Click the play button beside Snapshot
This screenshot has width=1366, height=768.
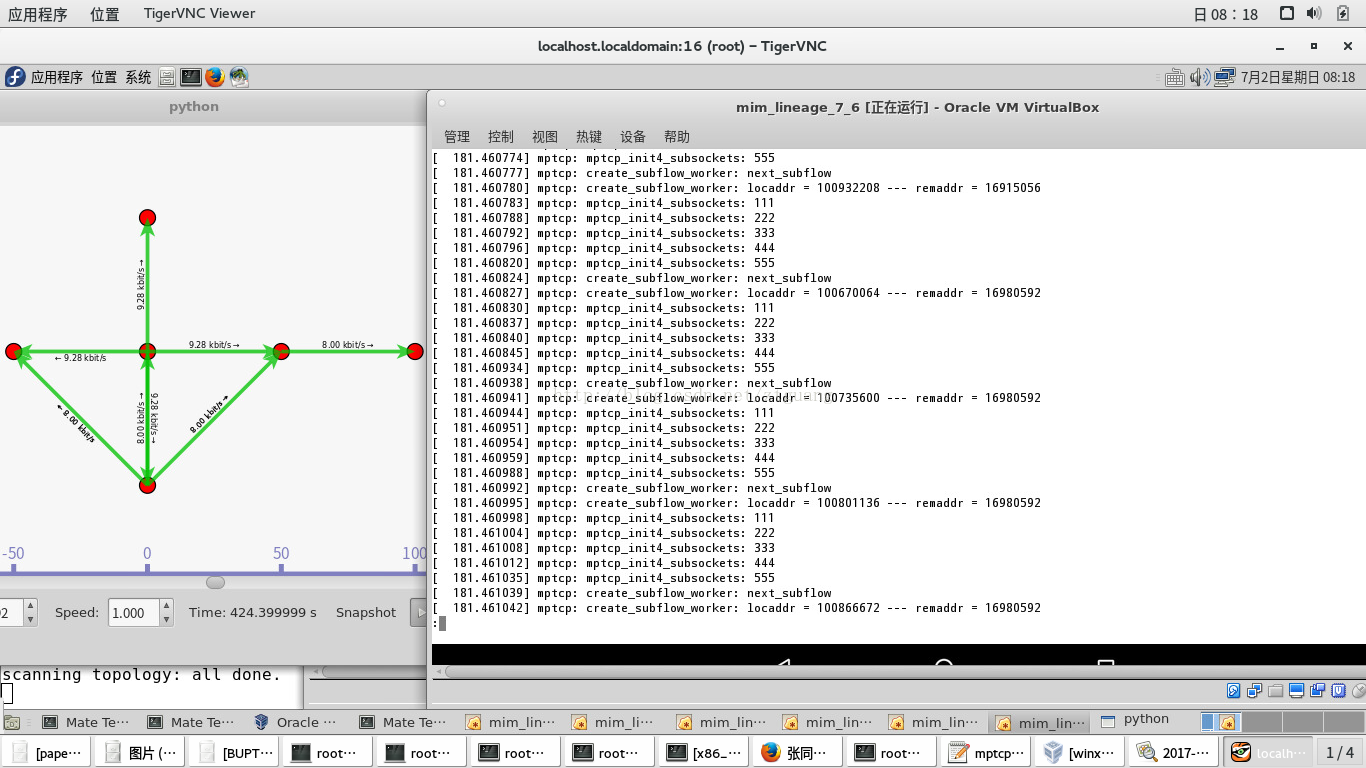click(419, 613)
